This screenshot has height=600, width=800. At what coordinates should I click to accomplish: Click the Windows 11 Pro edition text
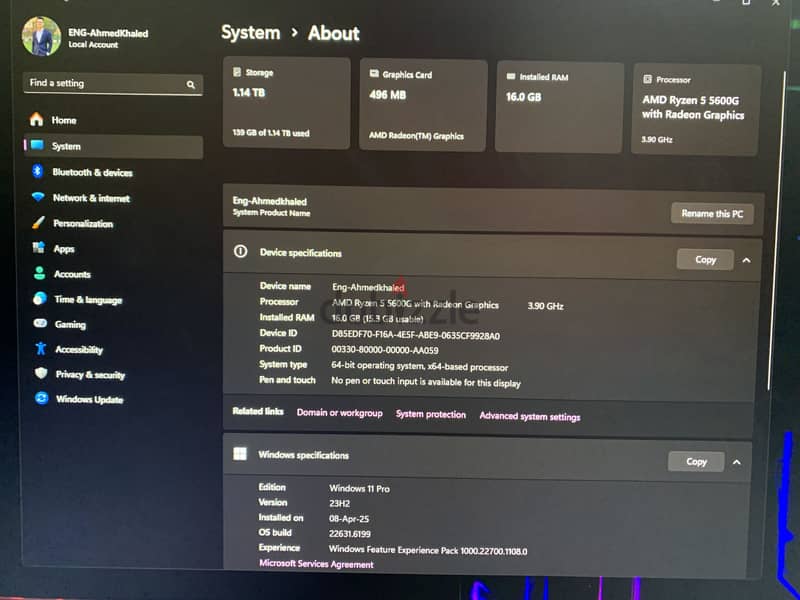pyautogui.click(x=360, y=488)
